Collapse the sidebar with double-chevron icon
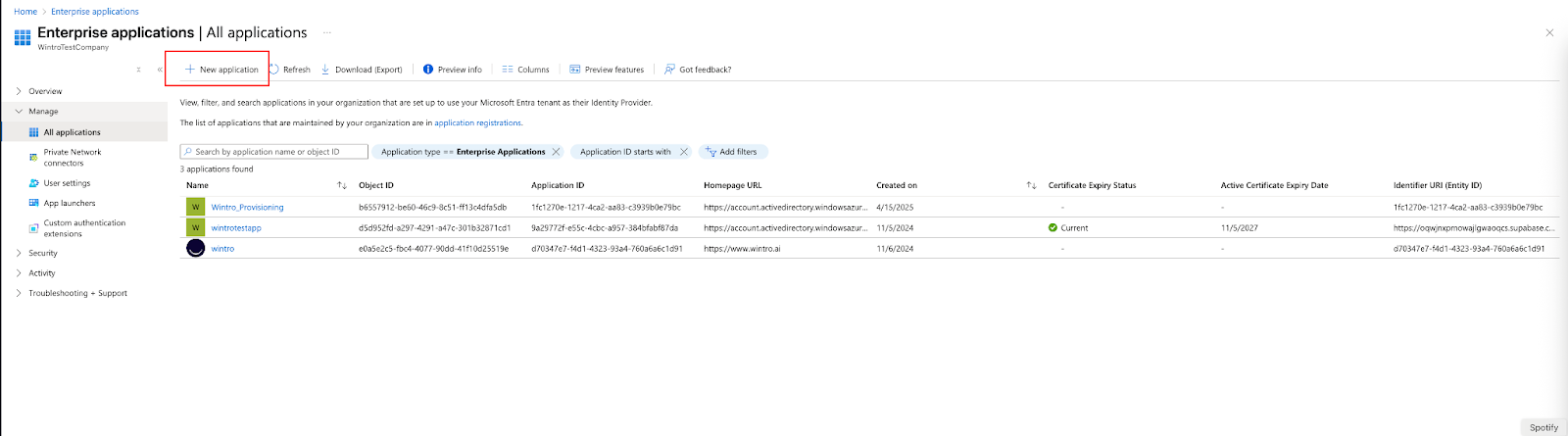This screenshot has height=436, width=1568. 160,70
